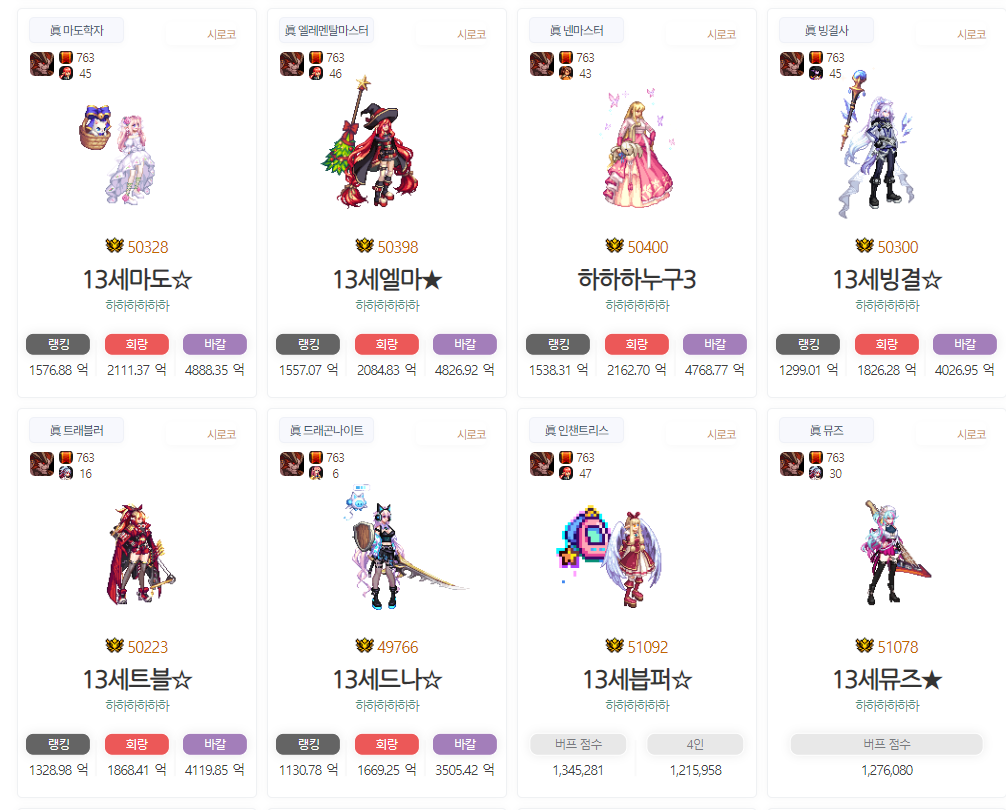Click the 4인 label in 인챈트리스 card
Screen dimensions: 1006x810
(x=695, y=745)
